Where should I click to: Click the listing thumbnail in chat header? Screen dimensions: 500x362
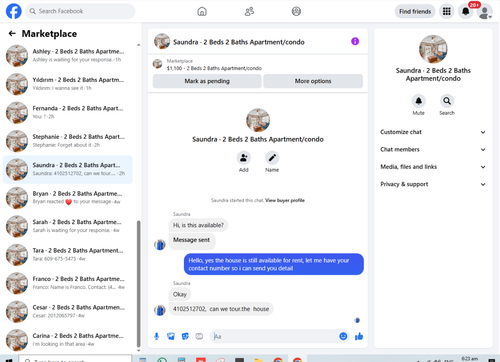click(x=162, y=41)
